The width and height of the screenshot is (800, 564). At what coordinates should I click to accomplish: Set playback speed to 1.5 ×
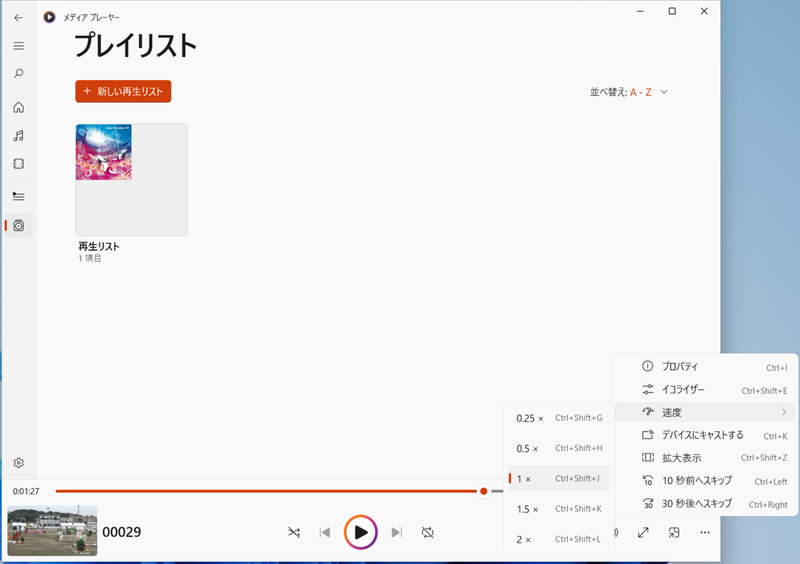coord(559,509)
